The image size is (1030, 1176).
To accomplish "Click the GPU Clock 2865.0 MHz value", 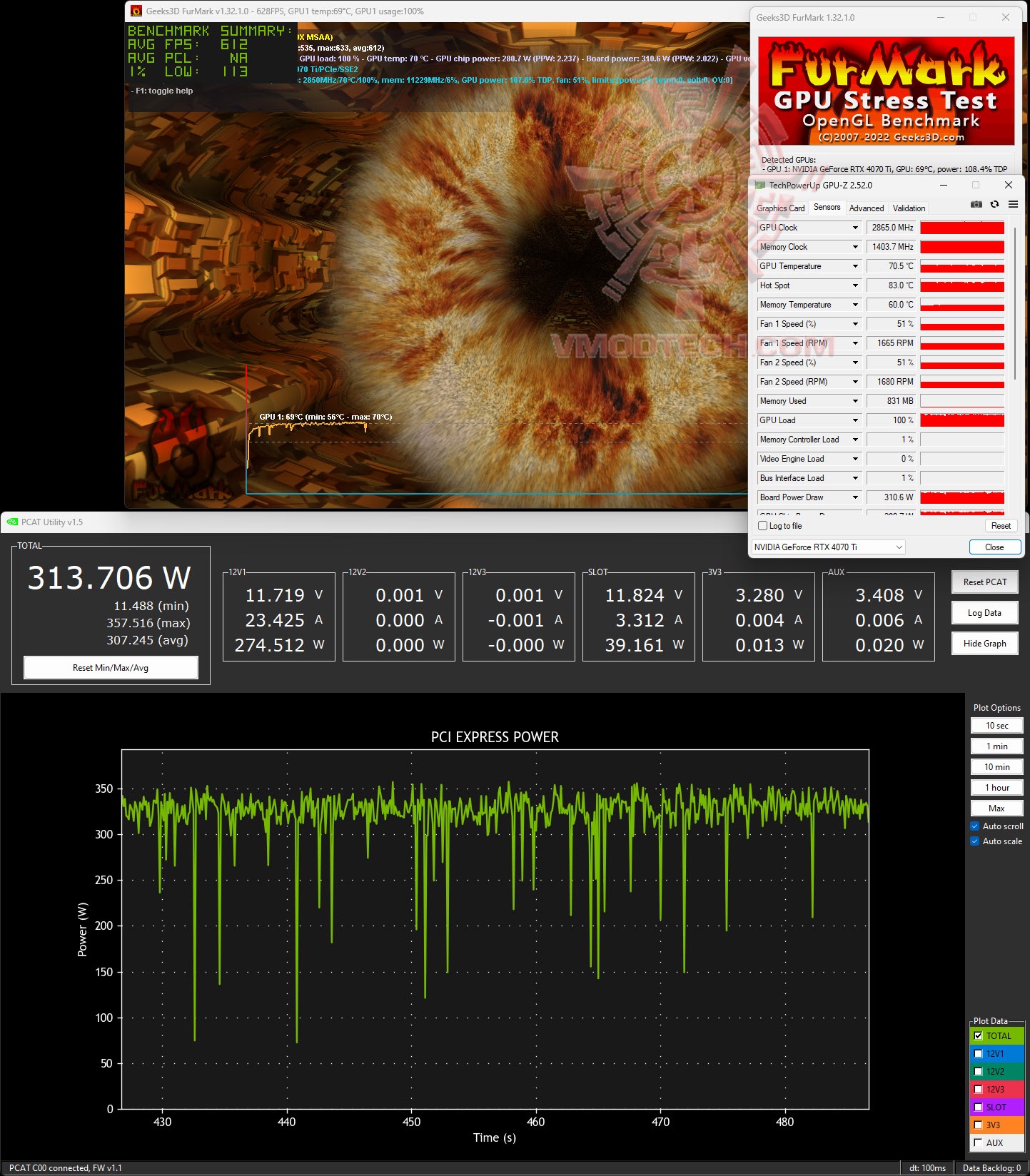I will tap(892, 228).
